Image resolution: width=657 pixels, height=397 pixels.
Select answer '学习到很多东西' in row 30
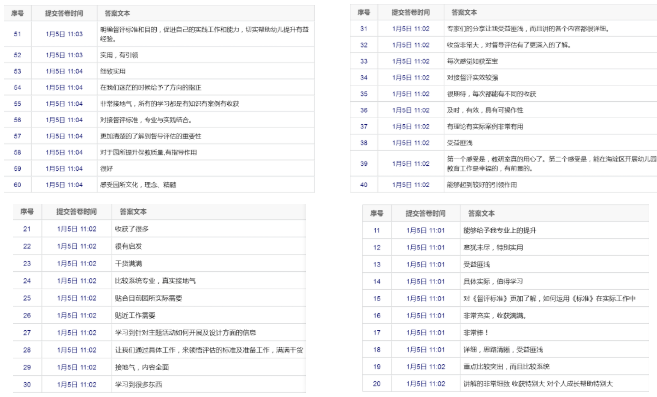point(138,384)
